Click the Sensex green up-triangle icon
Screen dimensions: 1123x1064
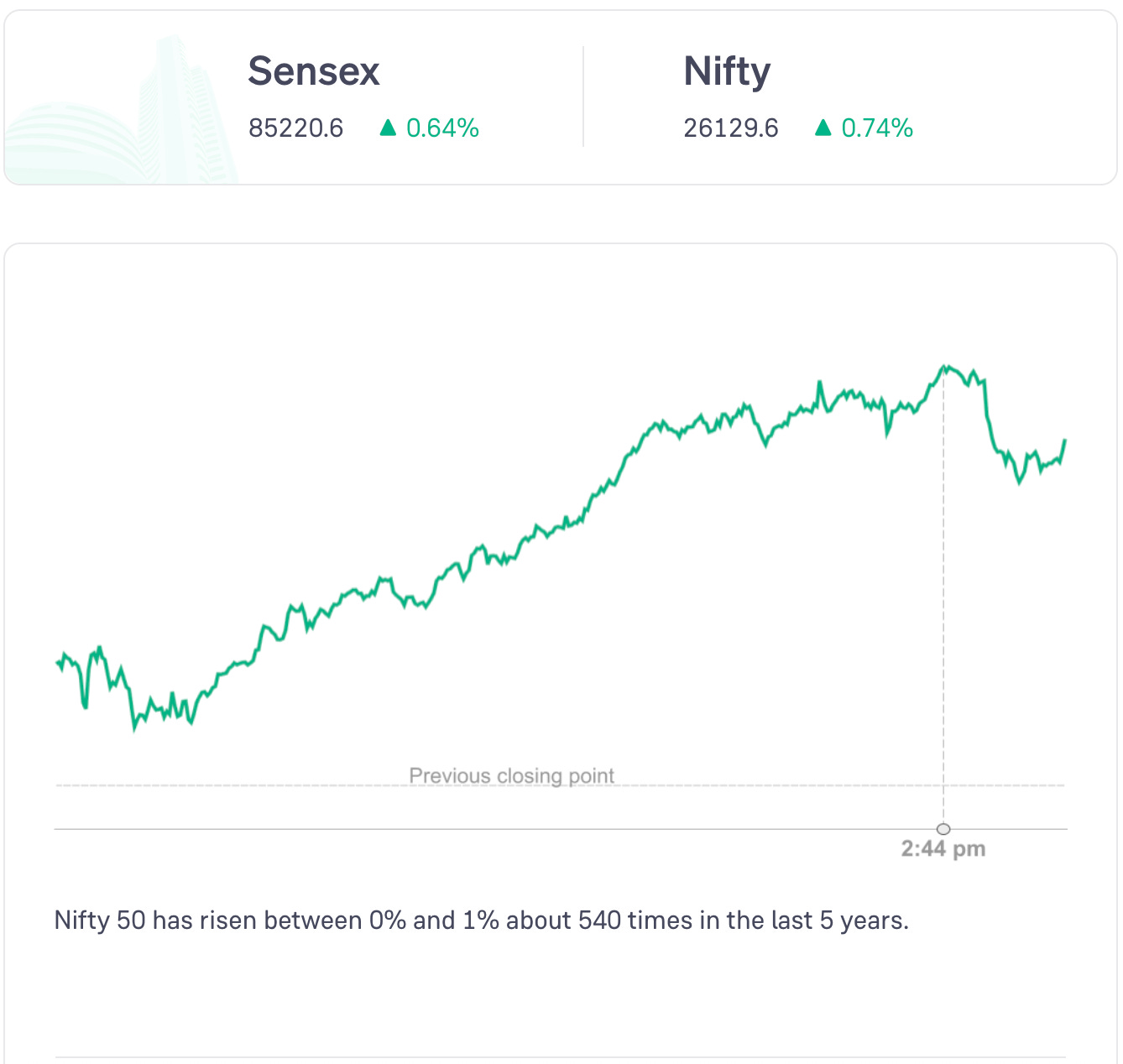click(388, 128)
